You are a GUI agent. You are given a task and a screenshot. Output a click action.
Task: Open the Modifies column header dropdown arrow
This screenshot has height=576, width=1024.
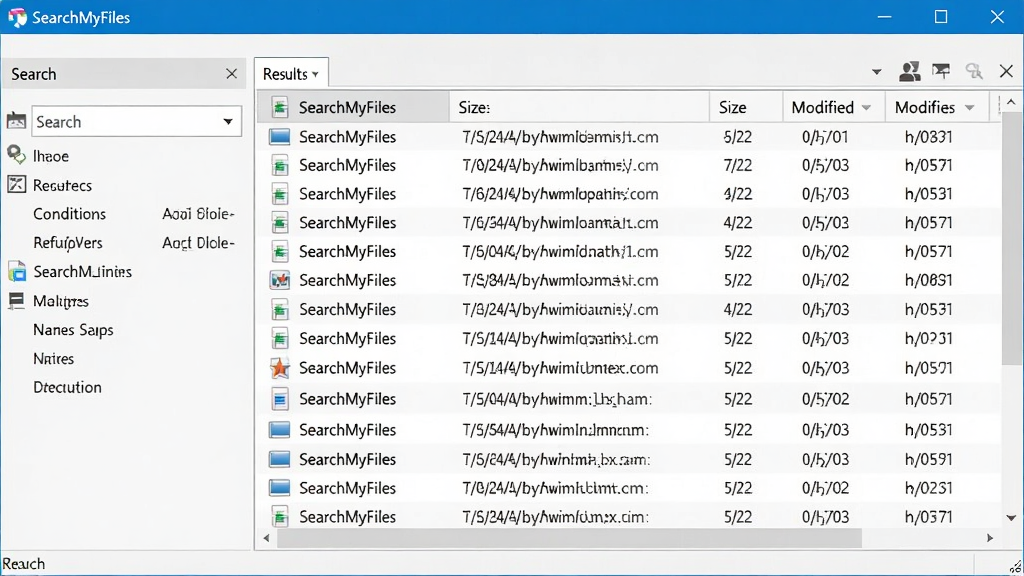click(x=970, y=108)
